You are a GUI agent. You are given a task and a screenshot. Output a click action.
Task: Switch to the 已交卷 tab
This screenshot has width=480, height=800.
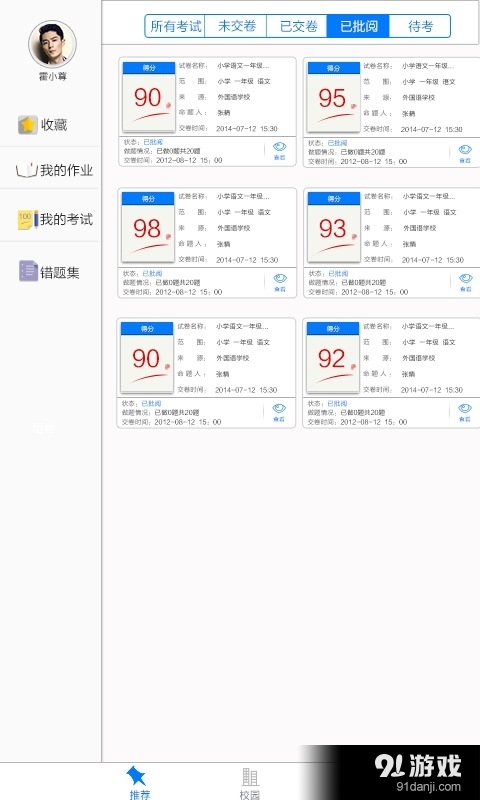(x=297, y=26)
